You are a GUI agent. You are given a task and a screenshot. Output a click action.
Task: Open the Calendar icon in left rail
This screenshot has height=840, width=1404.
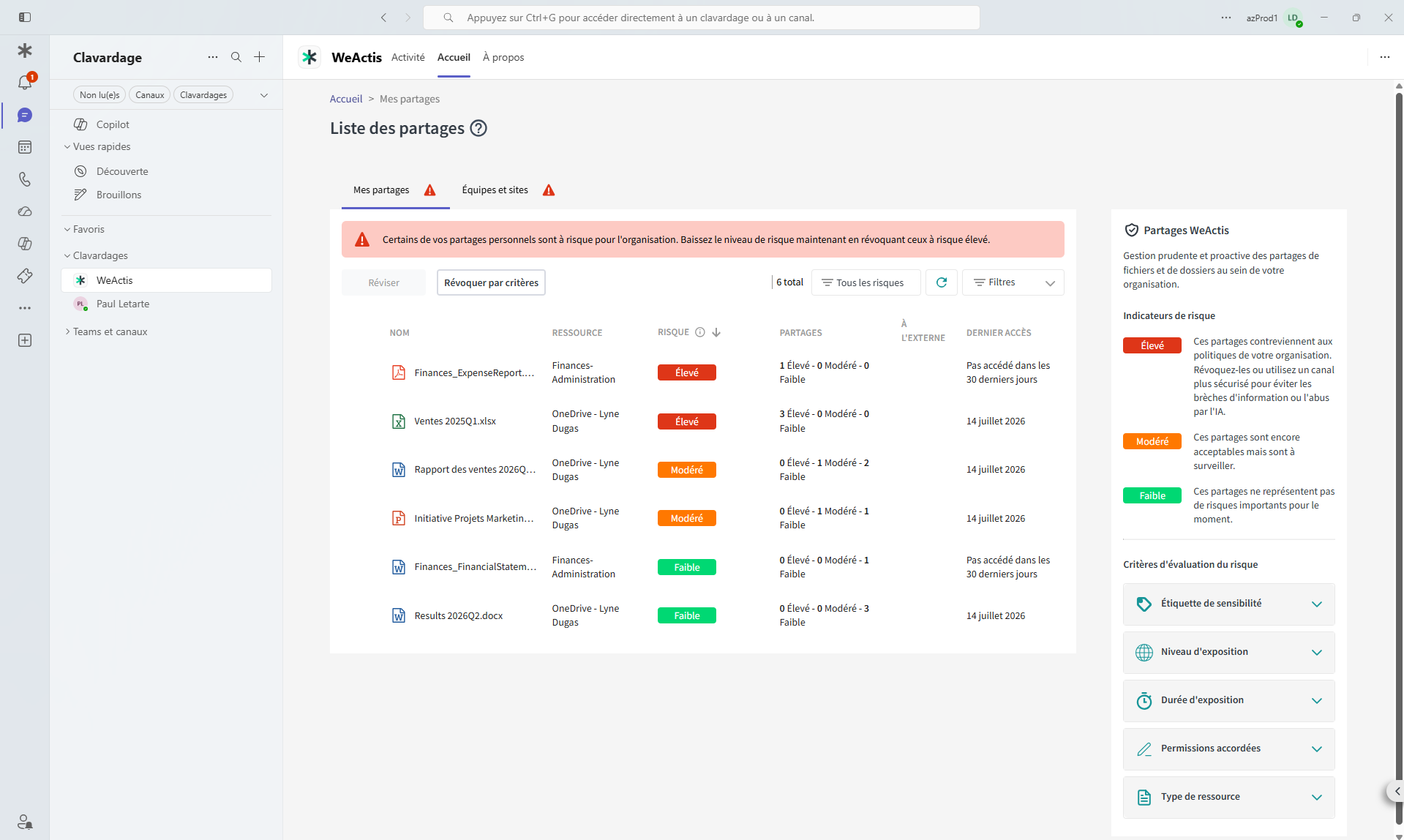(x=25, y=147)
